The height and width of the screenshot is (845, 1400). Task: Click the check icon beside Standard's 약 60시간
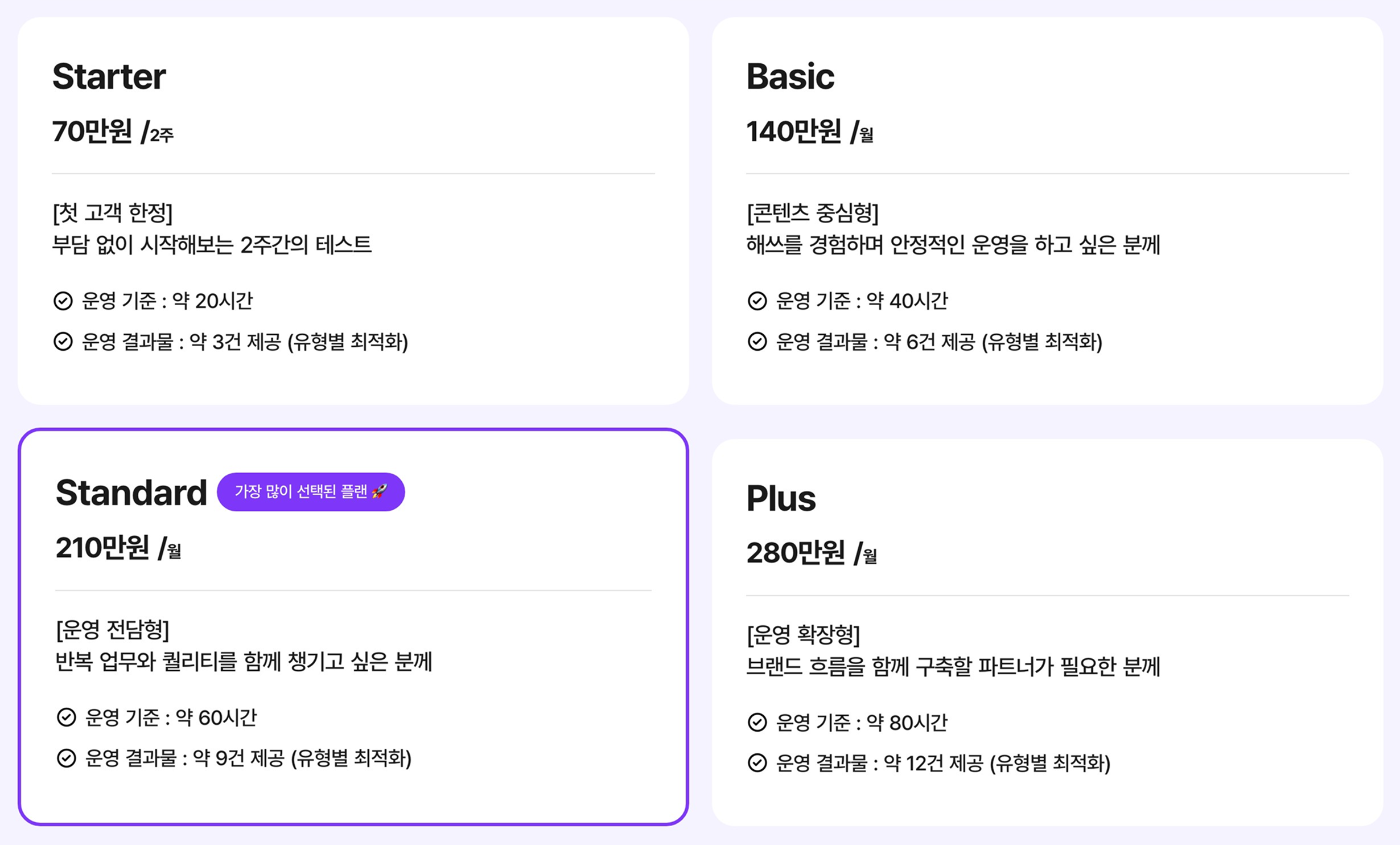[66, 717]
